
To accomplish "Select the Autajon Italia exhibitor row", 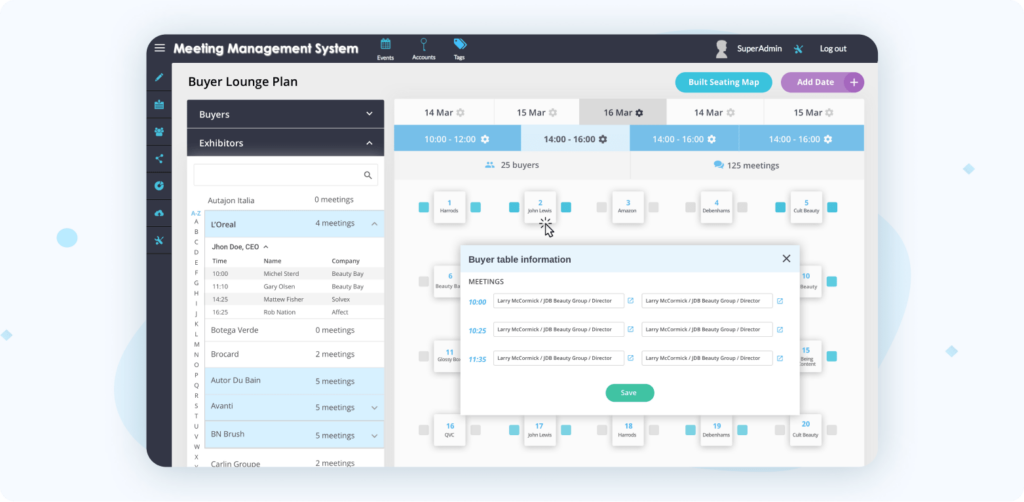I will pos(294,200).
